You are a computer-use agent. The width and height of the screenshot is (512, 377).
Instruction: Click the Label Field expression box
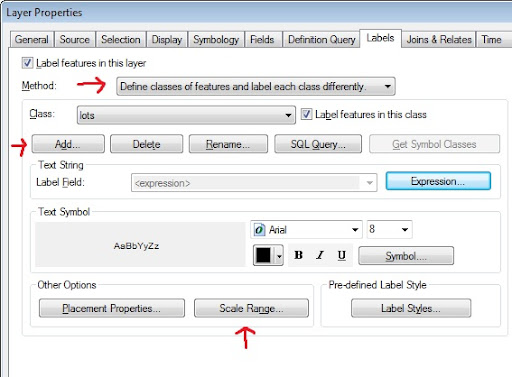coord(254,183)
